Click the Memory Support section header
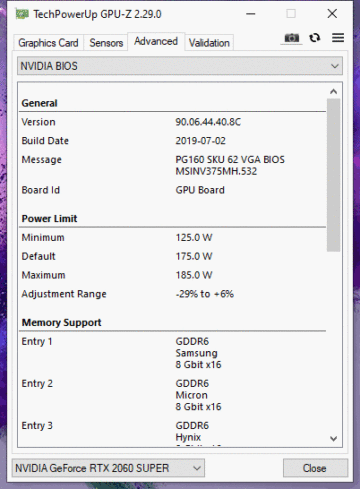 [61, 323]
